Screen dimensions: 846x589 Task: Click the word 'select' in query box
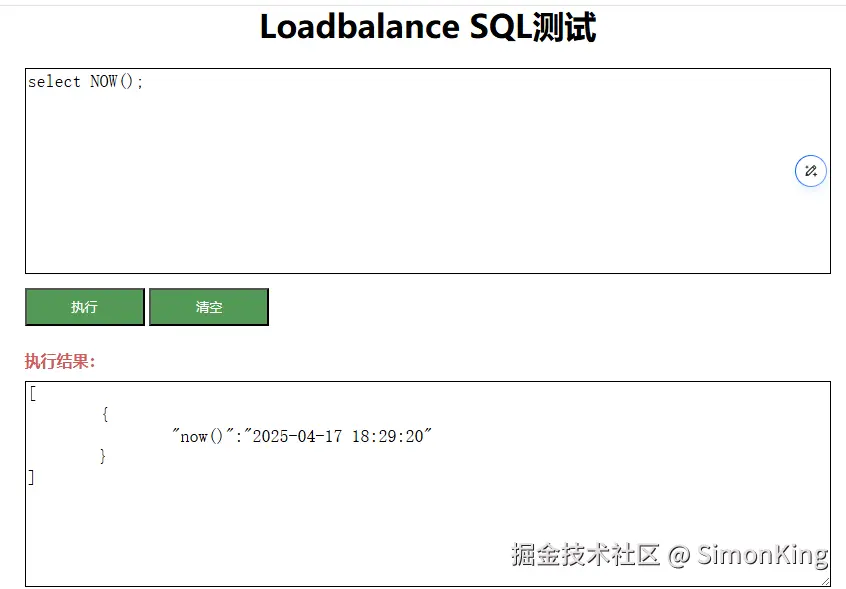[x=54, y=82]
